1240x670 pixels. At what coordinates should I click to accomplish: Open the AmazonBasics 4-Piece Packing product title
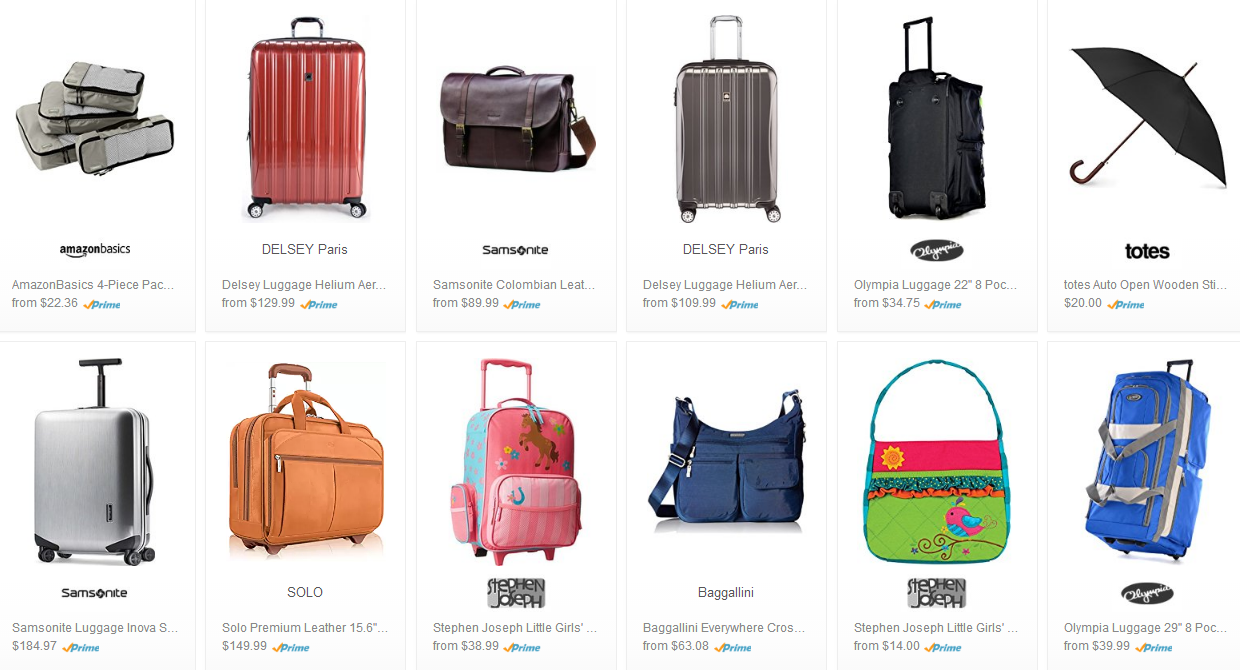pyautogui.click(x=94, y=285)
